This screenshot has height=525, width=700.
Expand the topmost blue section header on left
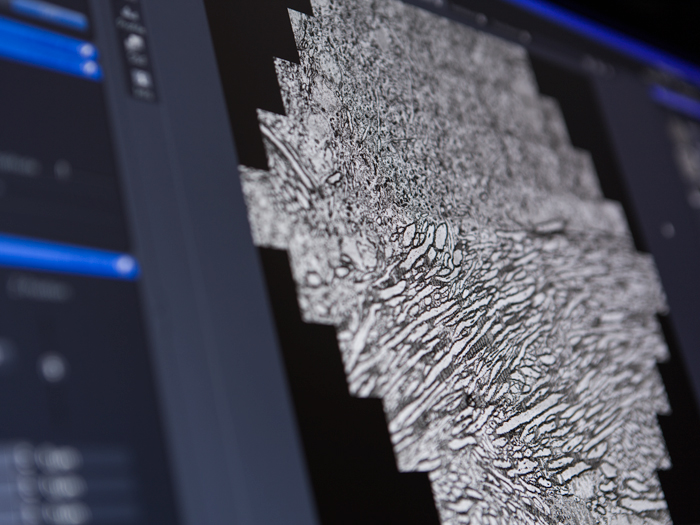tap(45, 12)
